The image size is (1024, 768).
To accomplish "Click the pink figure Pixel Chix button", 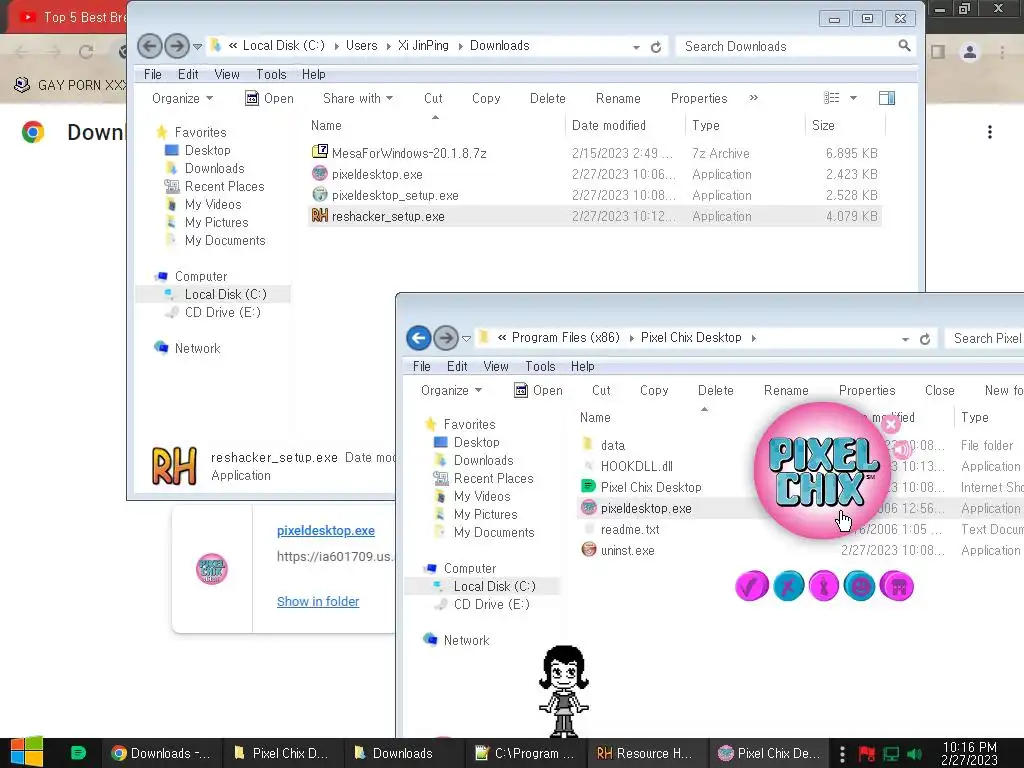I will coord(824,586).
